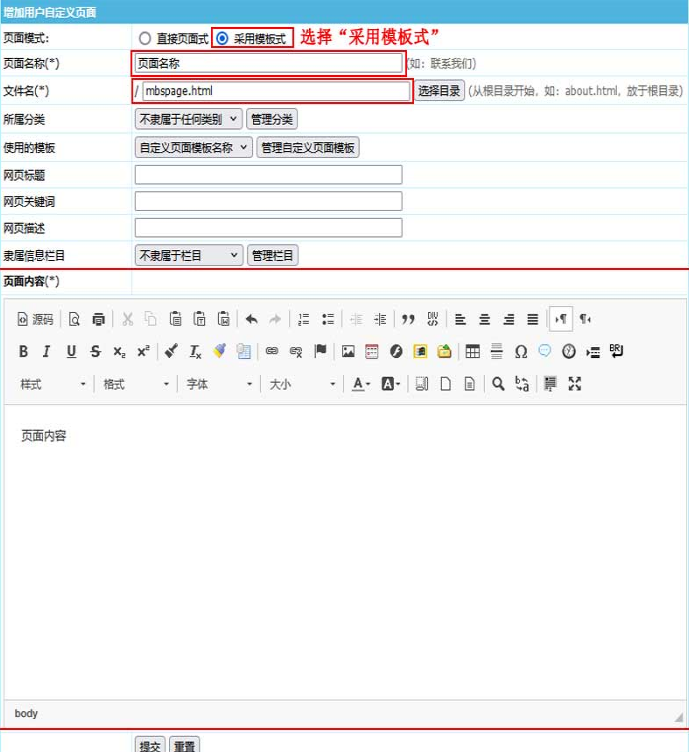Click the 选择目录 button

click(x=439, y=91)
